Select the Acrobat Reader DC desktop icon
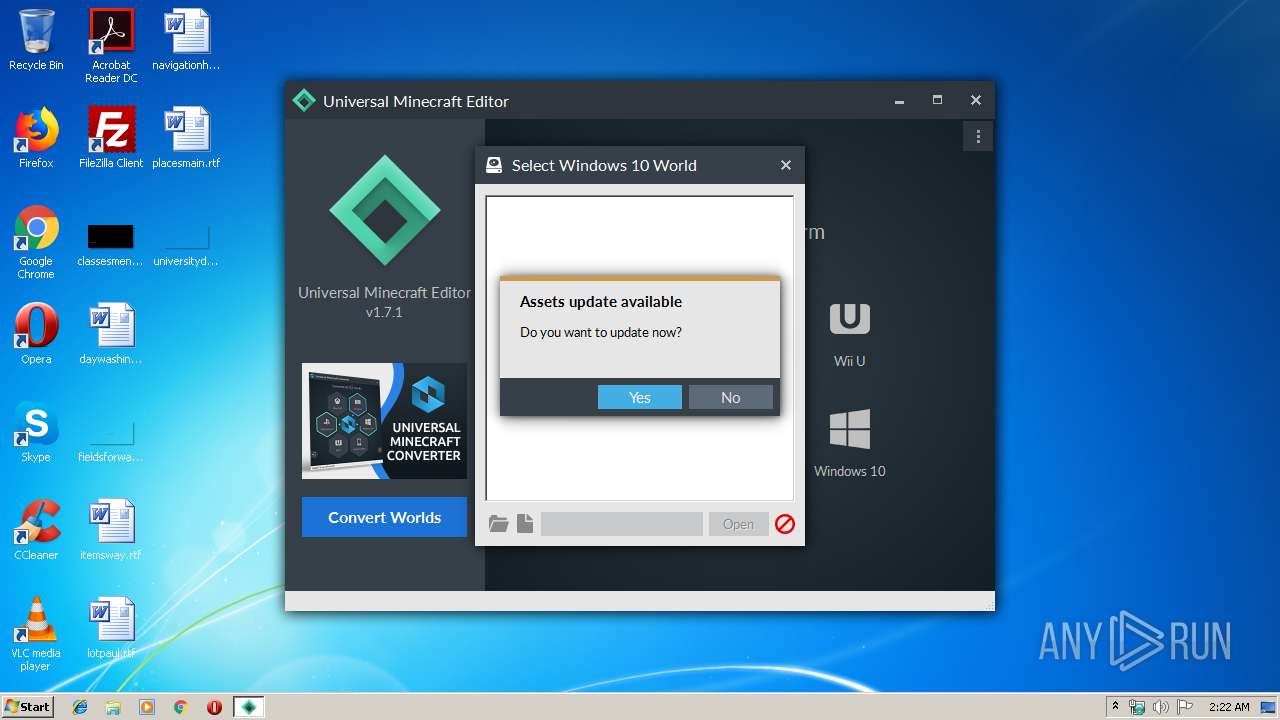1280x720 pixels. coord(111,46)
